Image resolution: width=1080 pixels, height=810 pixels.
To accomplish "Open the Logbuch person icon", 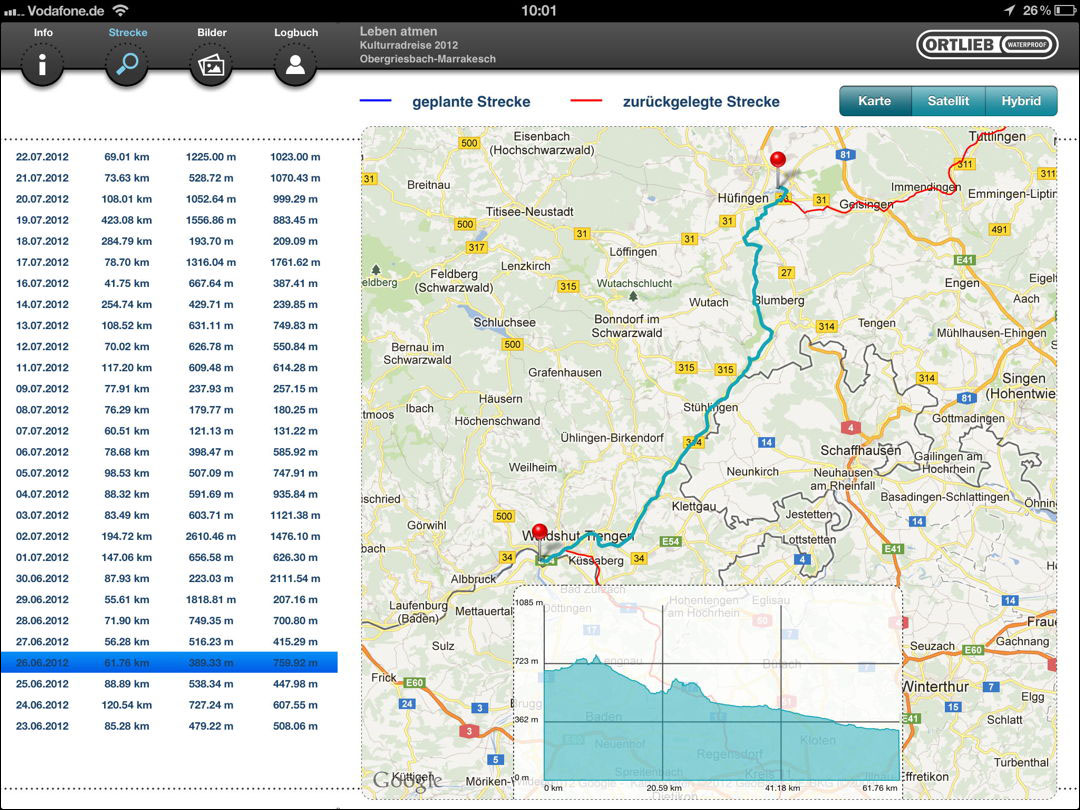I will pos(295,65).
